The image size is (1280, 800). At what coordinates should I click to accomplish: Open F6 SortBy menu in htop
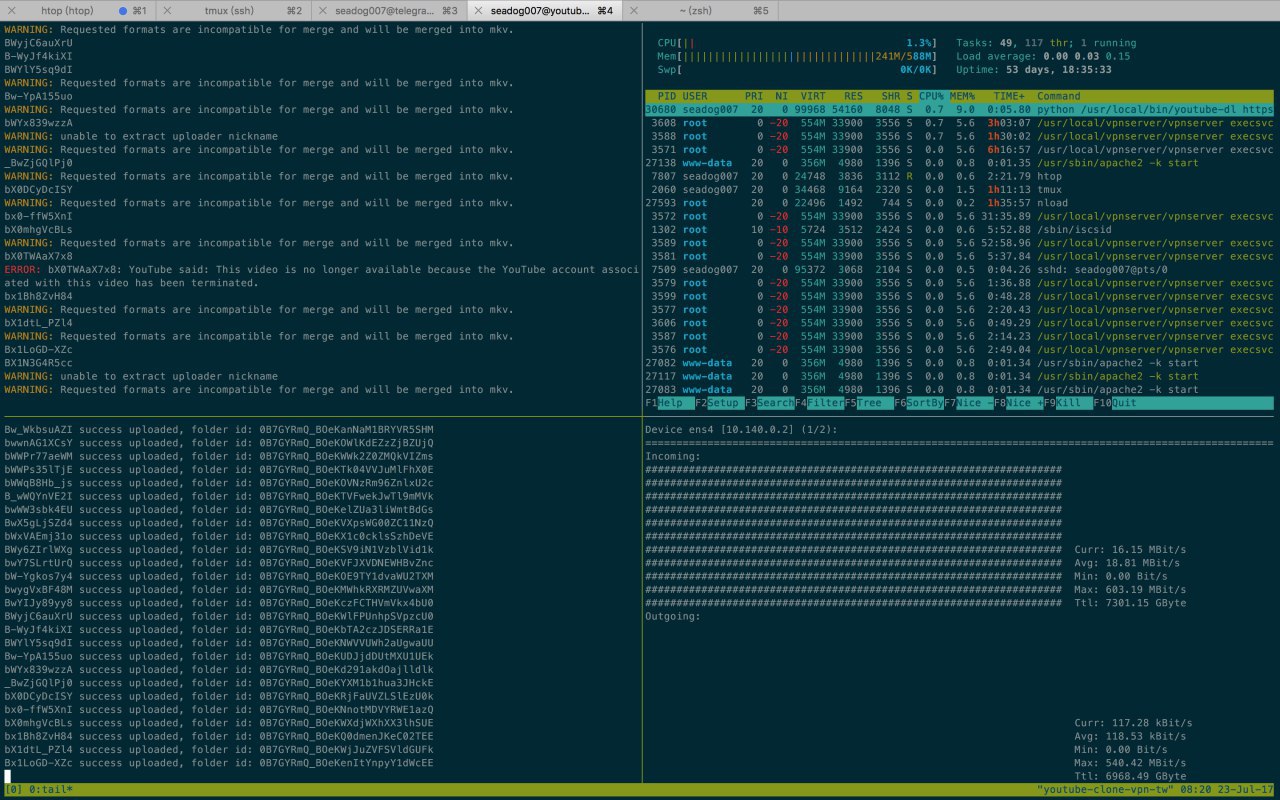917,403
